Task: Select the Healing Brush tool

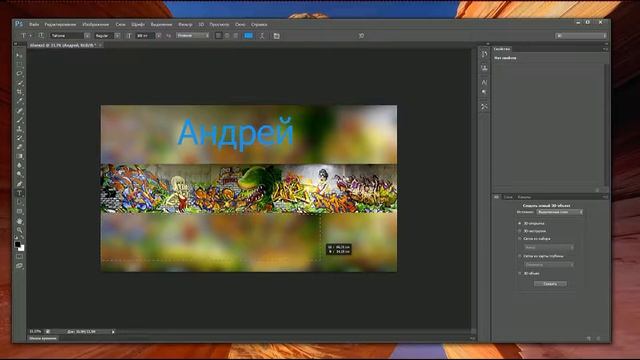Action: tap(19, 111)
